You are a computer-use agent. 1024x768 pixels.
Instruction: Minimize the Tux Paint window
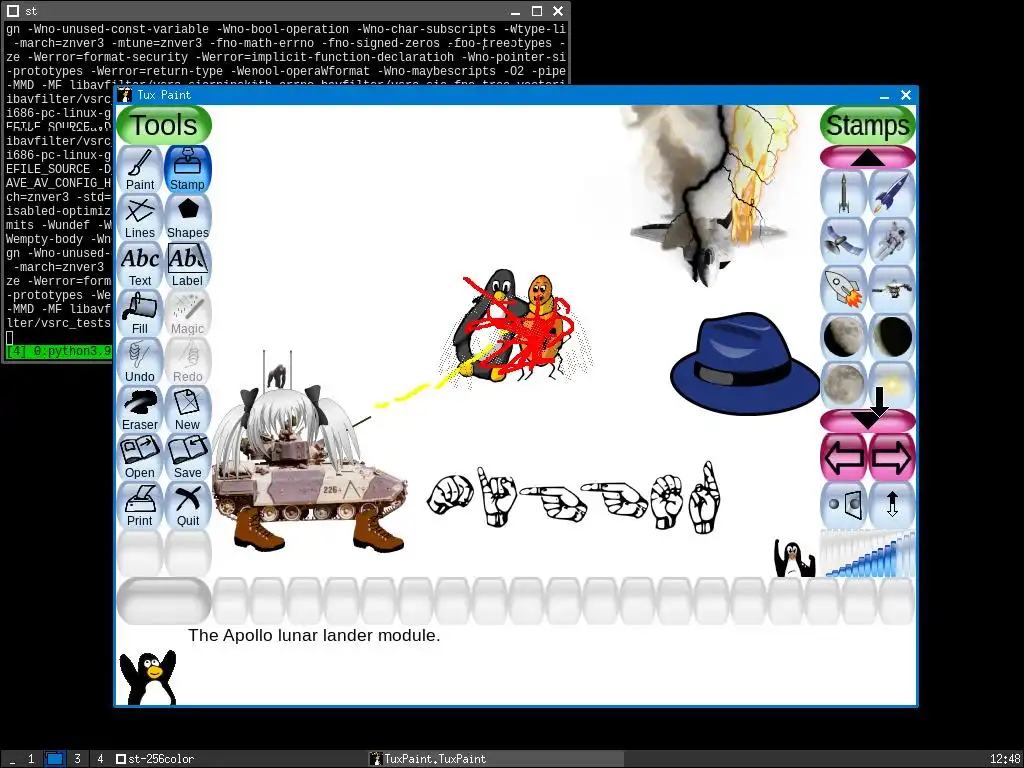884,95
